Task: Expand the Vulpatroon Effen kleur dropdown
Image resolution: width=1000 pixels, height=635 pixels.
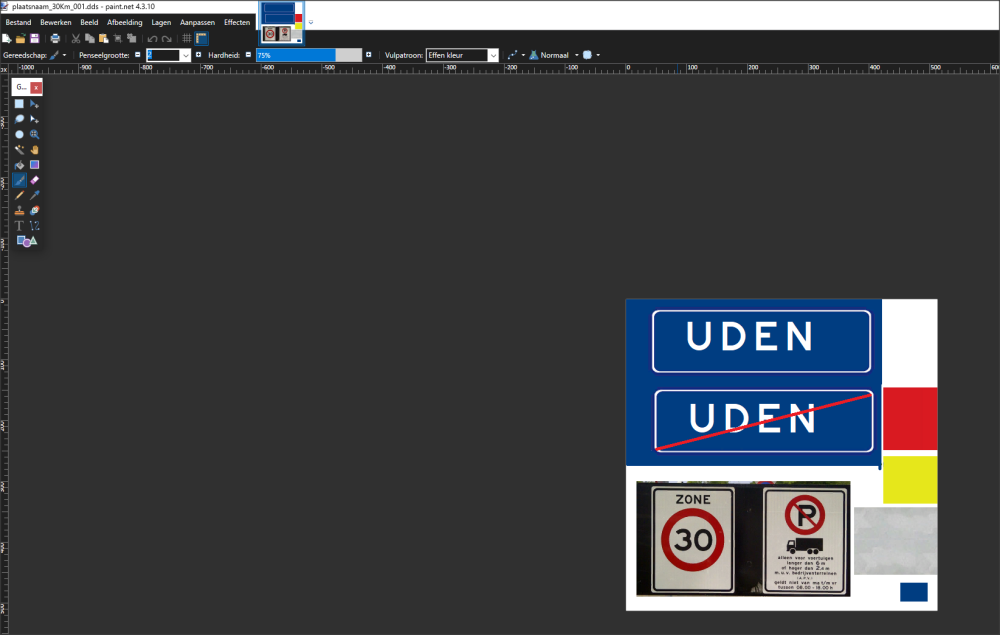Action: [x=492, y=55]
